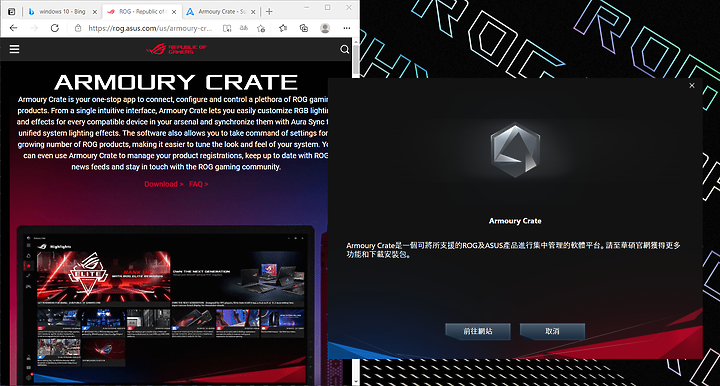Close the Edge browser window
This screenshot has height=386, width=720.
[x=349, y=8]
